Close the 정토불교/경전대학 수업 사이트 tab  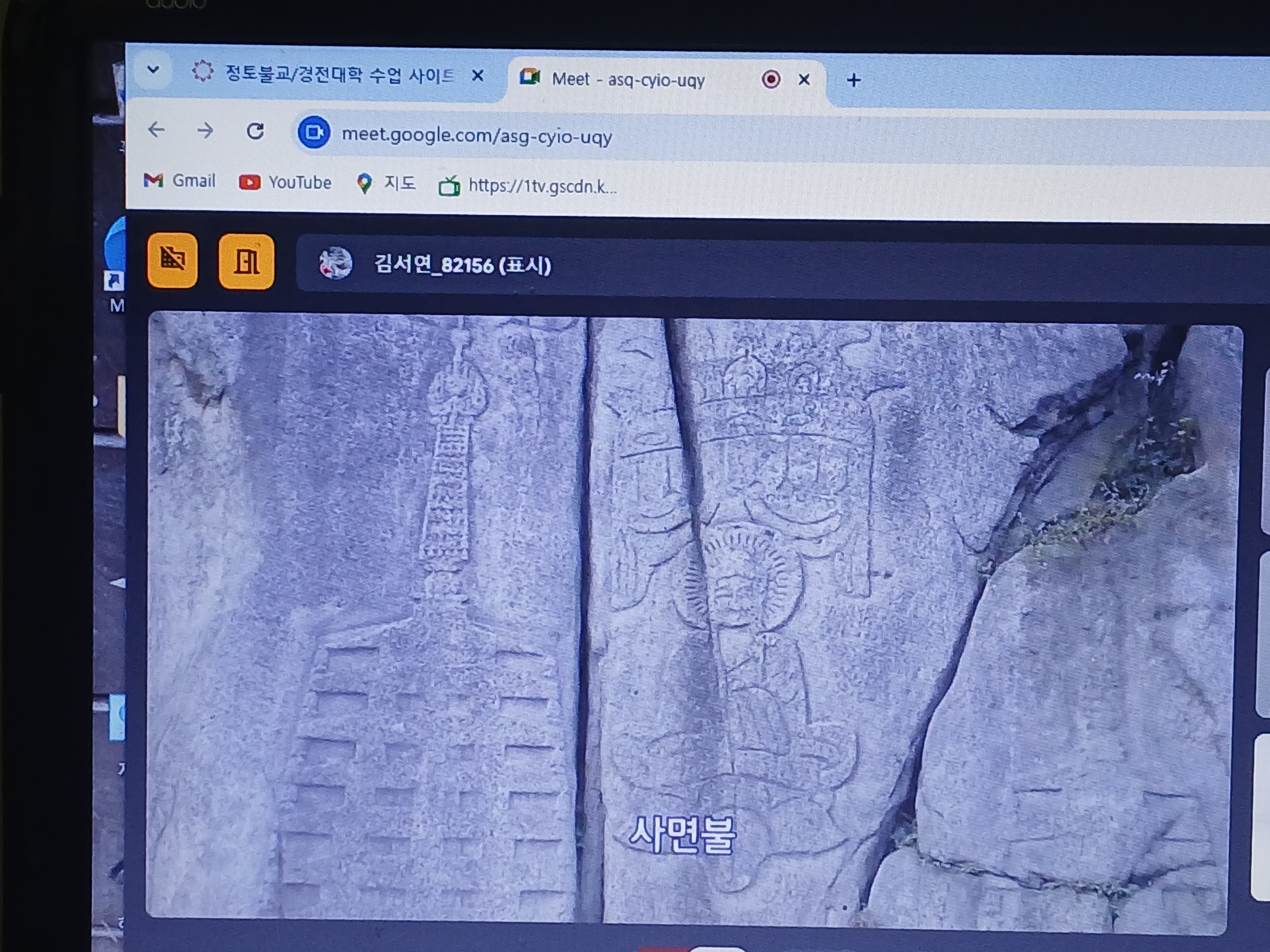pos(477,76)
